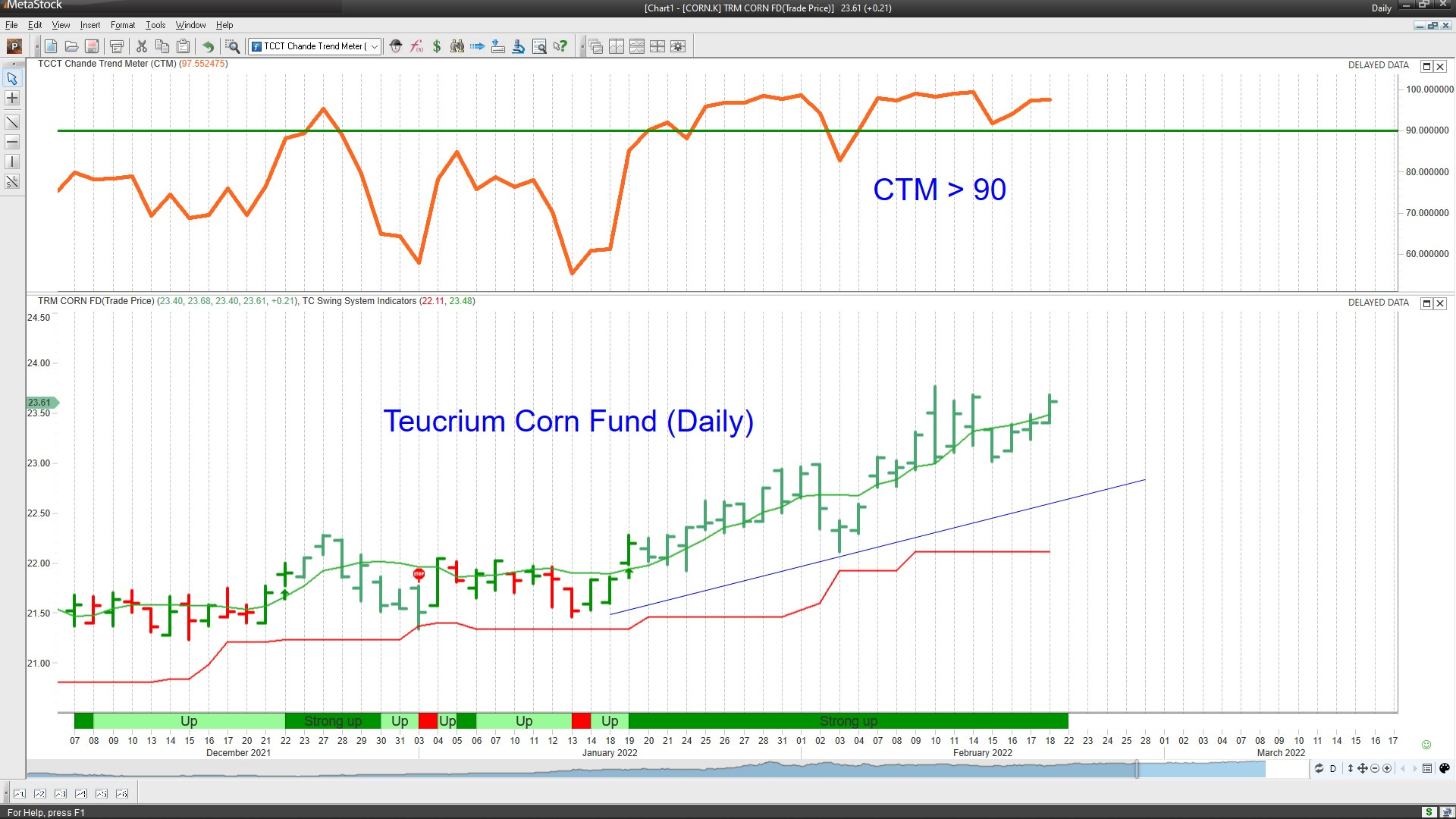Viewport: 1456px width, 819px height.
Task: Open the Edit menu
Action: 35,25
